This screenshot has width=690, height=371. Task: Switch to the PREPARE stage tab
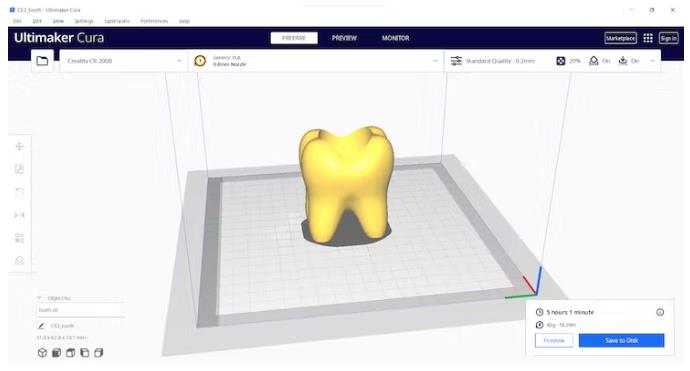click(x=294, y=38)
